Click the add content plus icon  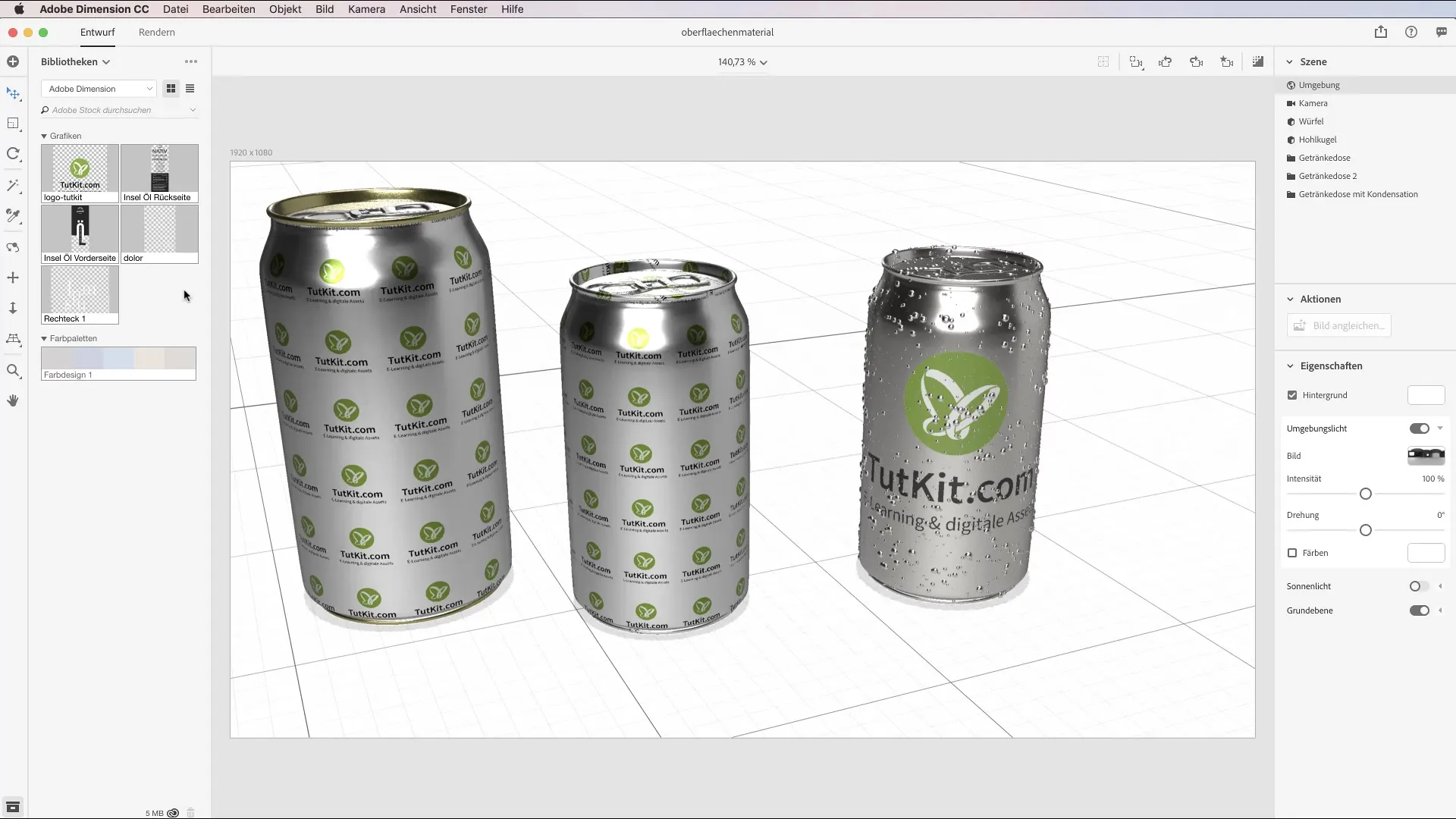point(13,61)
